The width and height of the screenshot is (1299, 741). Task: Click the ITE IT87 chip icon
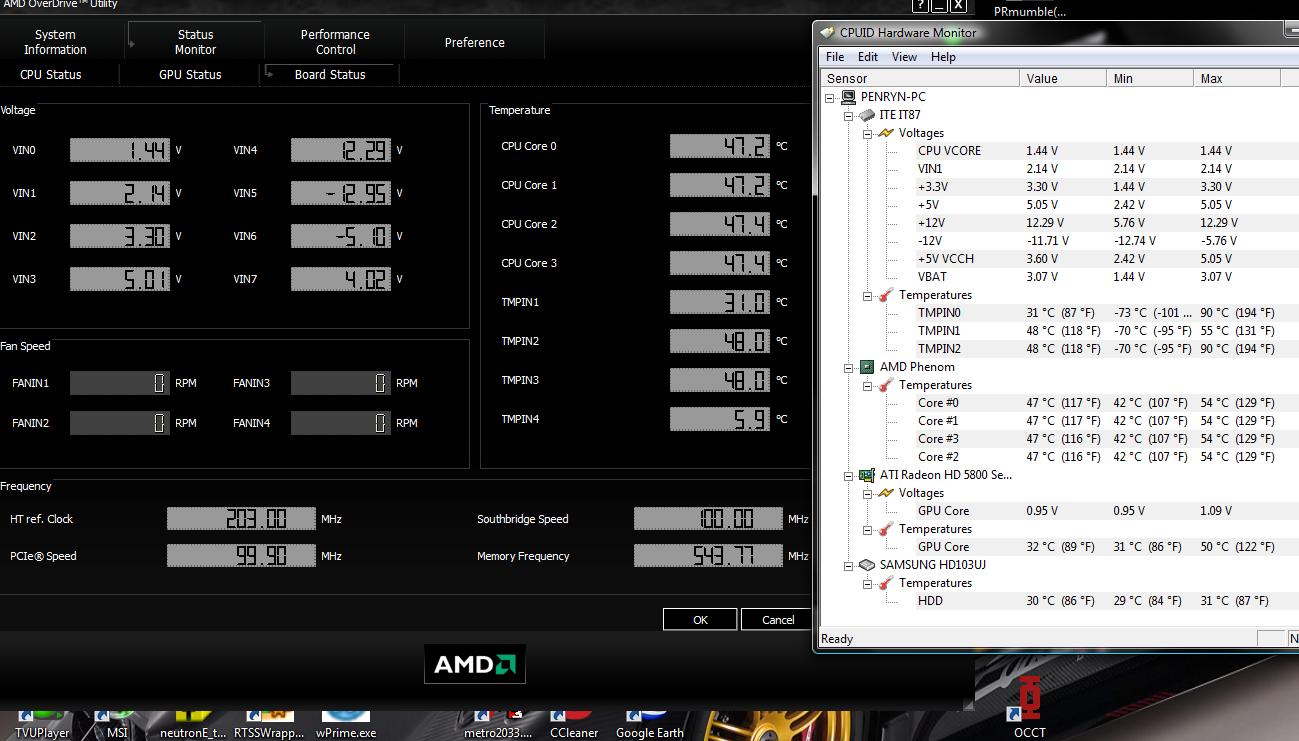[867, 115]
